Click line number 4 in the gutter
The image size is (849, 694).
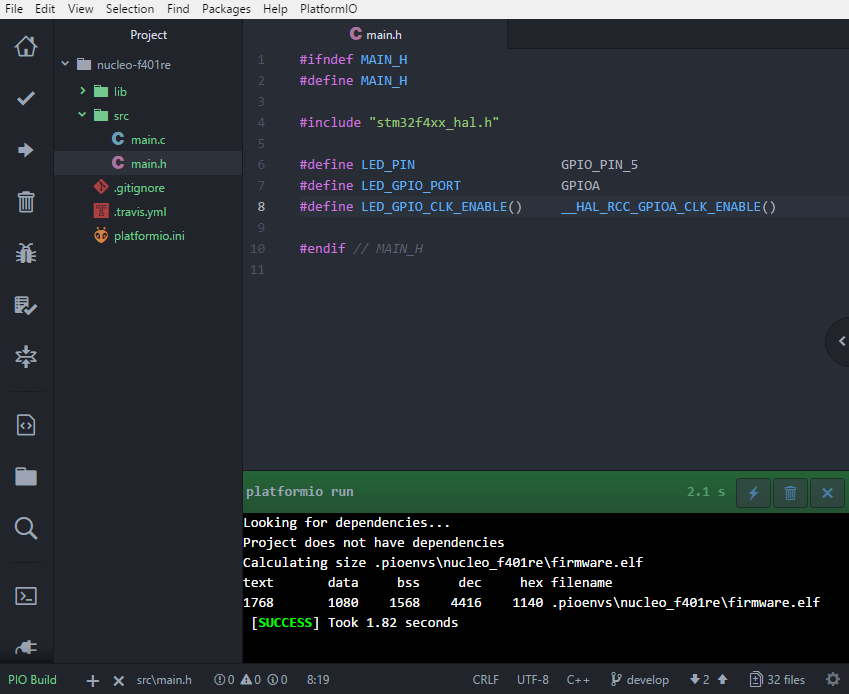[261, 122]
